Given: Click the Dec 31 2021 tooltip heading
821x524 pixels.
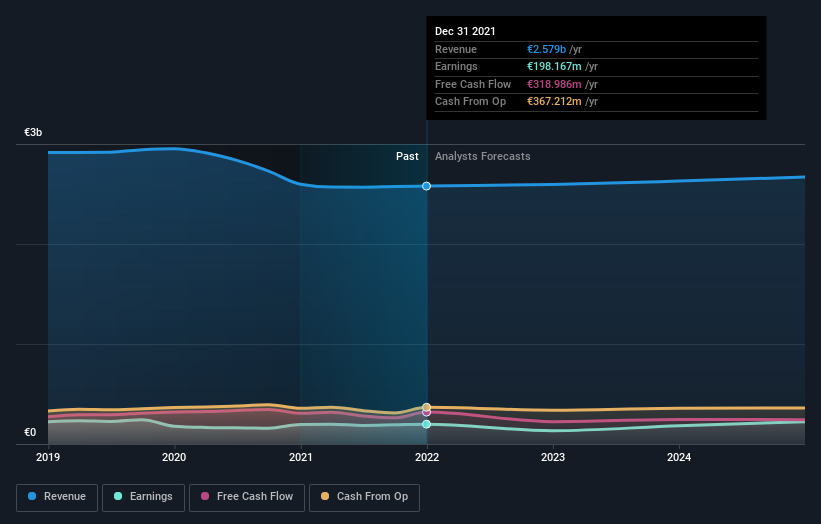Looking at the screenshot, I should click(465, 31).
